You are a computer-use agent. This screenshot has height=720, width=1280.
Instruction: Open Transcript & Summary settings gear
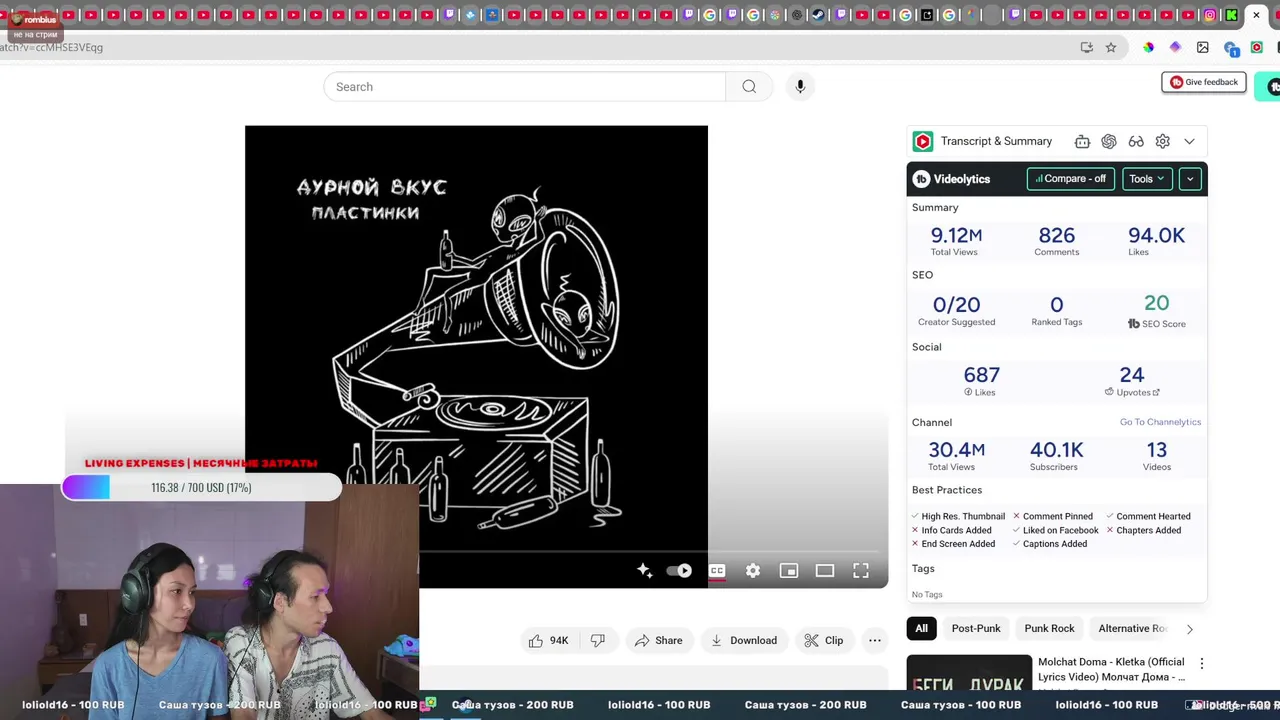1162,142
